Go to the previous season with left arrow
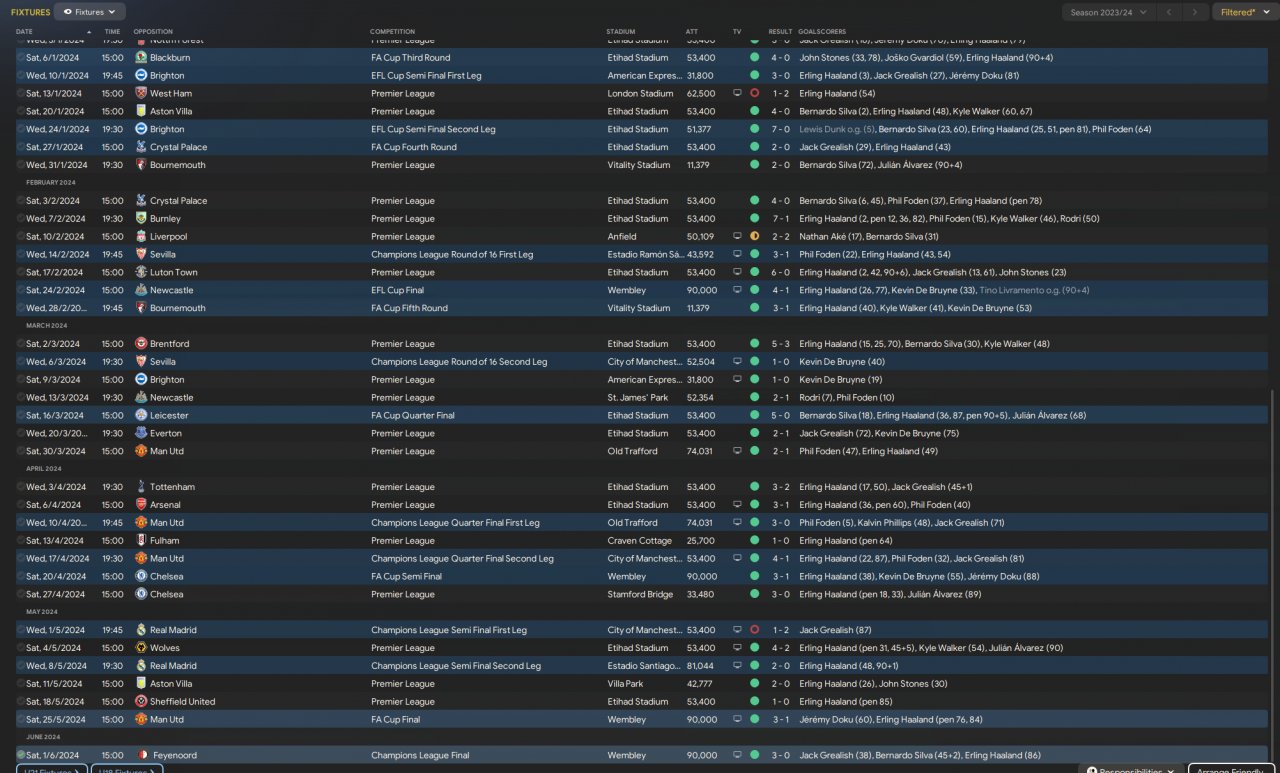The height and width of the screenshot is (773, 1280). [1169, 12]
